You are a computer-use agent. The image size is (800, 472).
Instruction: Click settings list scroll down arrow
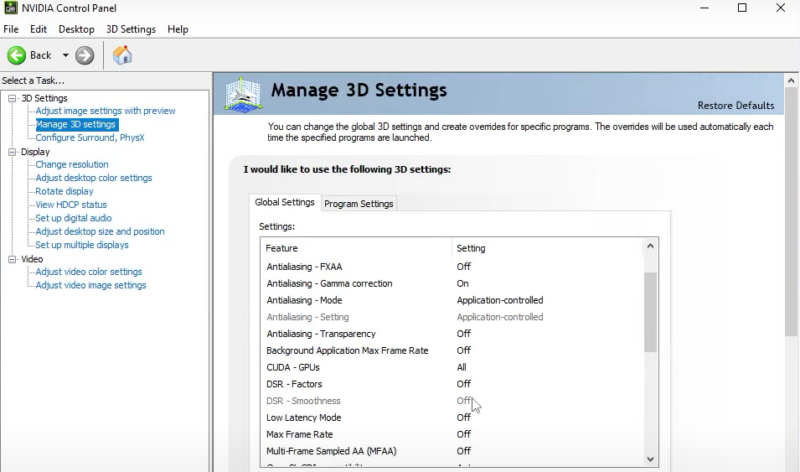click(650, 459)
